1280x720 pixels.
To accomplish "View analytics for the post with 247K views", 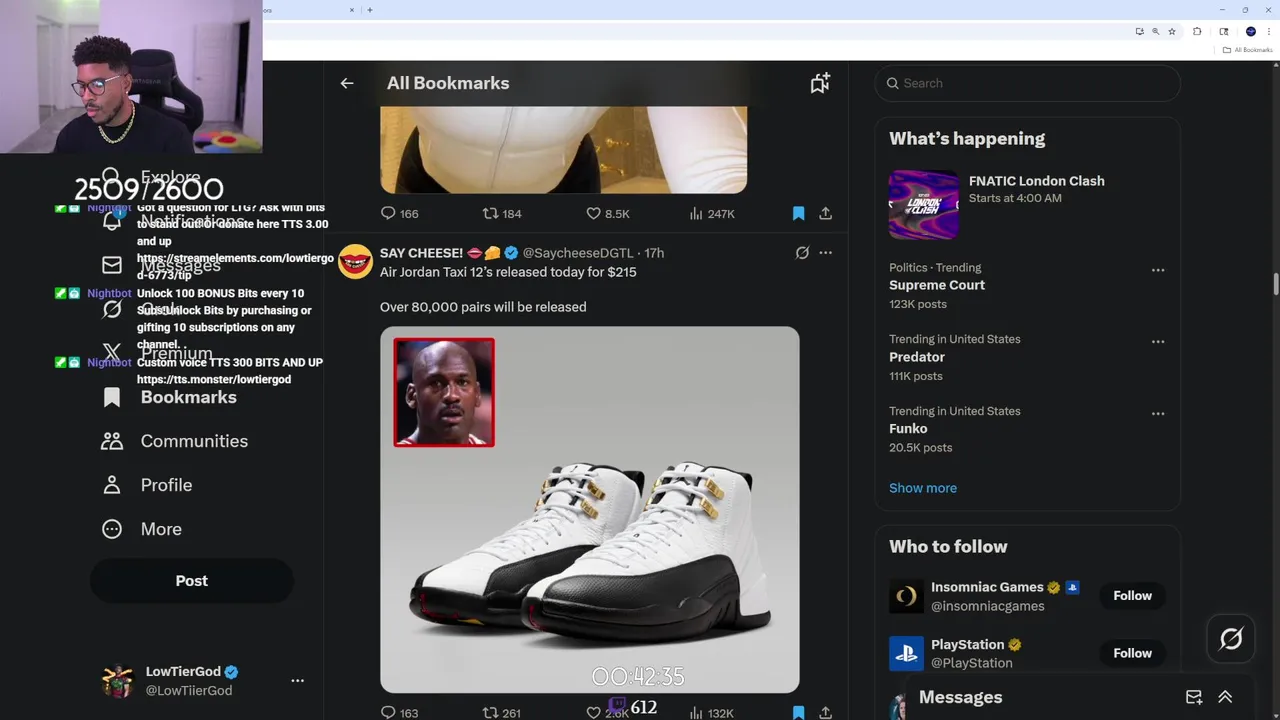I will coord(712,213).
